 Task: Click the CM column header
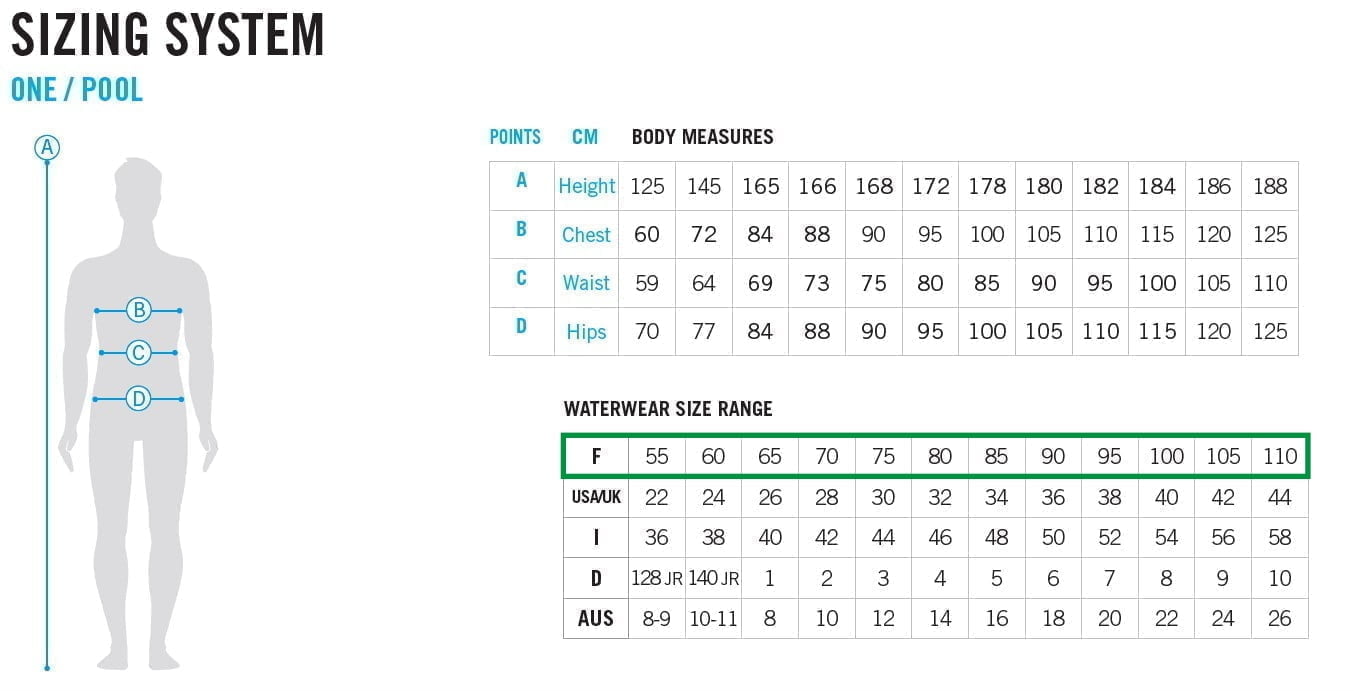pyautogui.click(x=585, y=137)
